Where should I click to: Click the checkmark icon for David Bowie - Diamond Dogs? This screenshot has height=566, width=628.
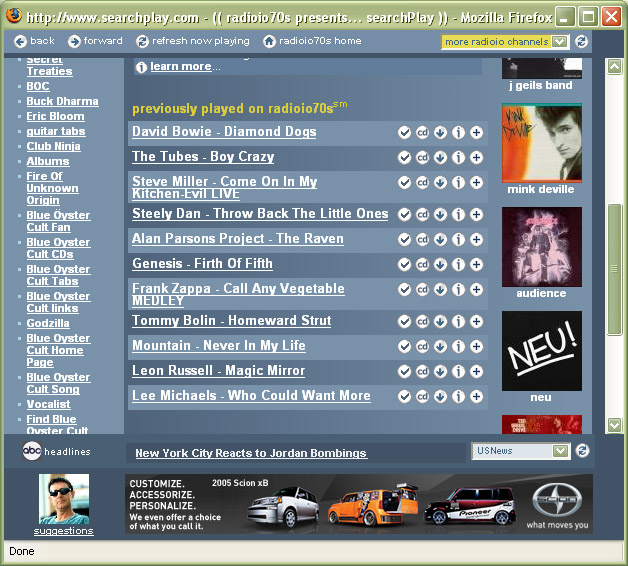pos(405,133)
